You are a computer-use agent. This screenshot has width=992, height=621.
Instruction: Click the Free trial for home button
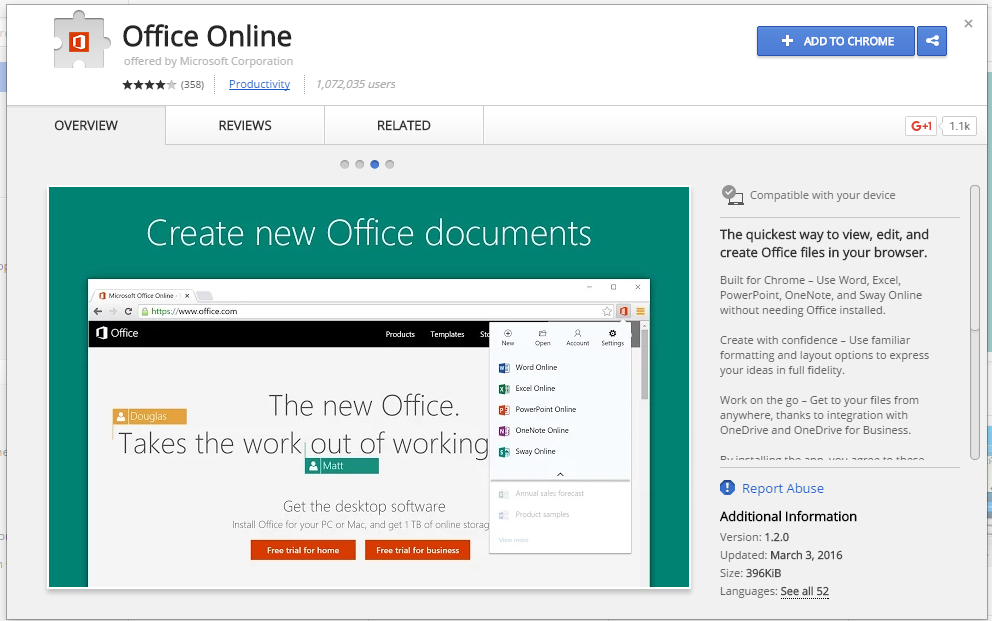point(303,550)
